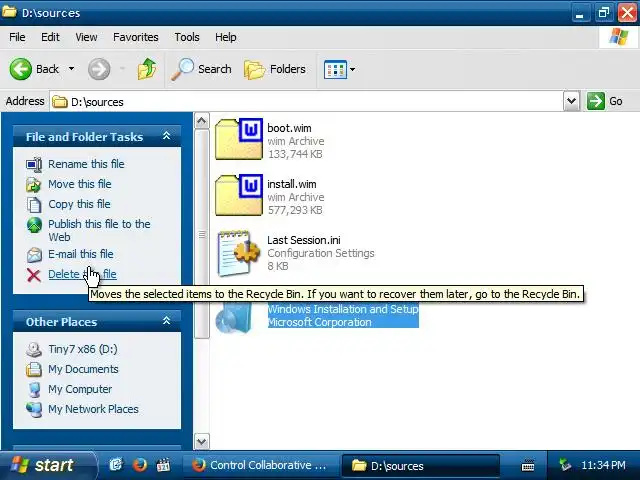
Task: Click Delete this file link
Action: point(82,274)
